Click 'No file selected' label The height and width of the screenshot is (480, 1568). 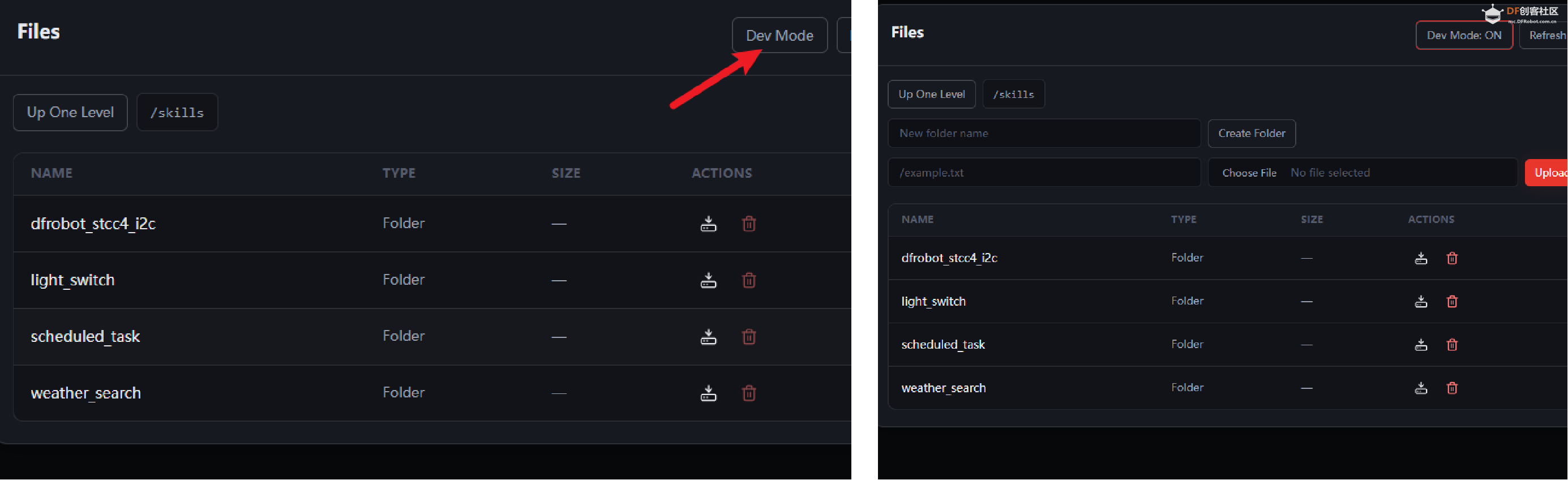click(x=1331, y=173)
